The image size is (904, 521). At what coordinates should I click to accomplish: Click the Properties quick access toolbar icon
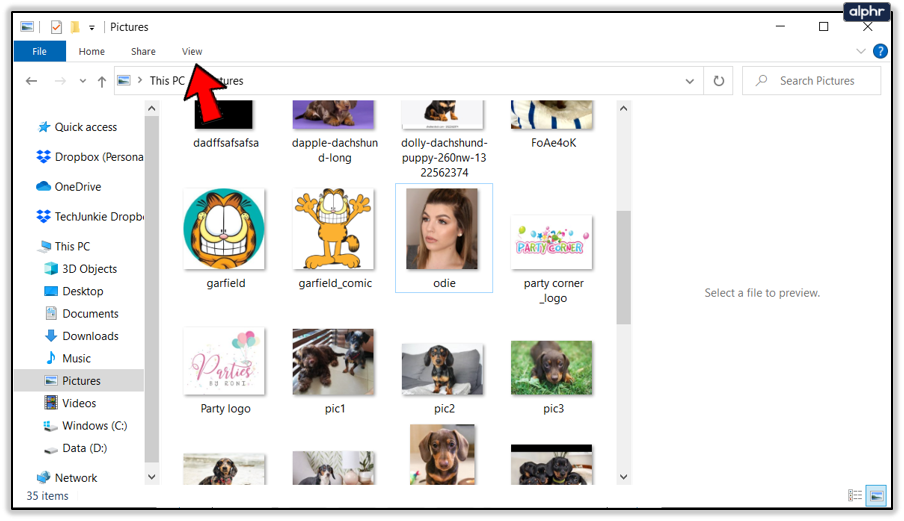point(56,27)
